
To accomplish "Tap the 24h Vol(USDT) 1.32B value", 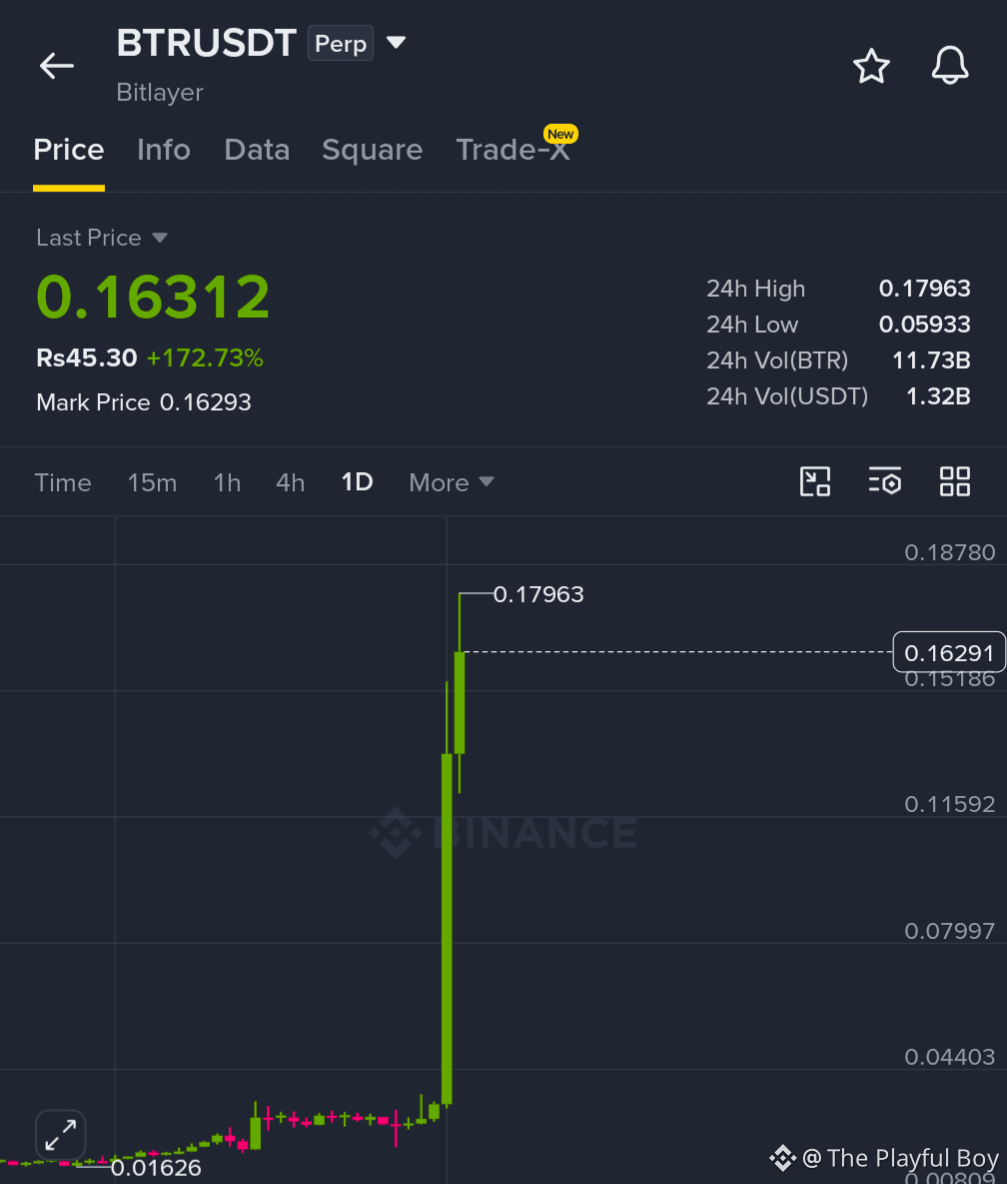I will pos(938,396).
